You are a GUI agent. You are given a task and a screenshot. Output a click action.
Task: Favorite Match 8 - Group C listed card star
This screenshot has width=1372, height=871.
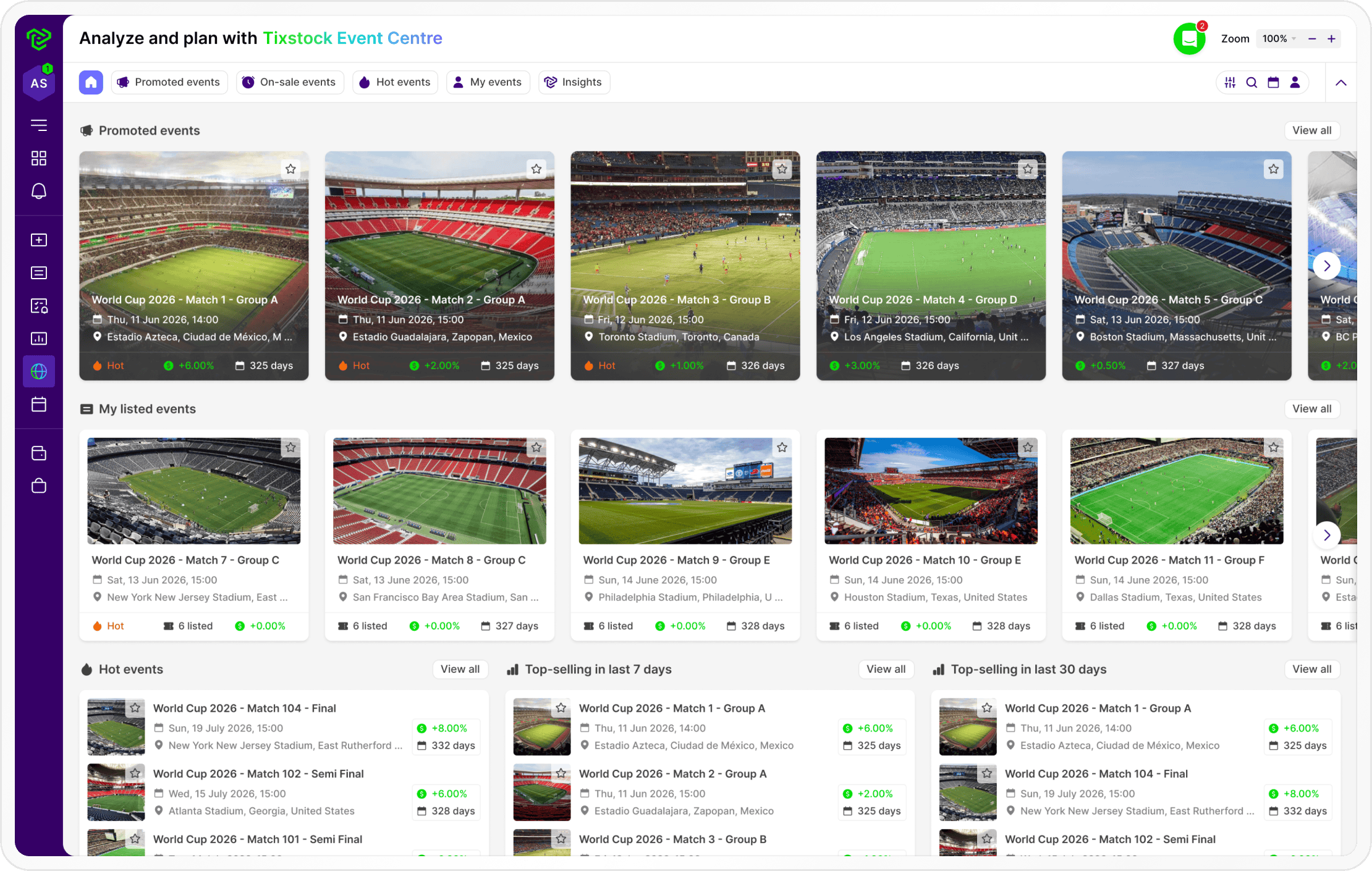pyautogui.click(x=536, y=447)
